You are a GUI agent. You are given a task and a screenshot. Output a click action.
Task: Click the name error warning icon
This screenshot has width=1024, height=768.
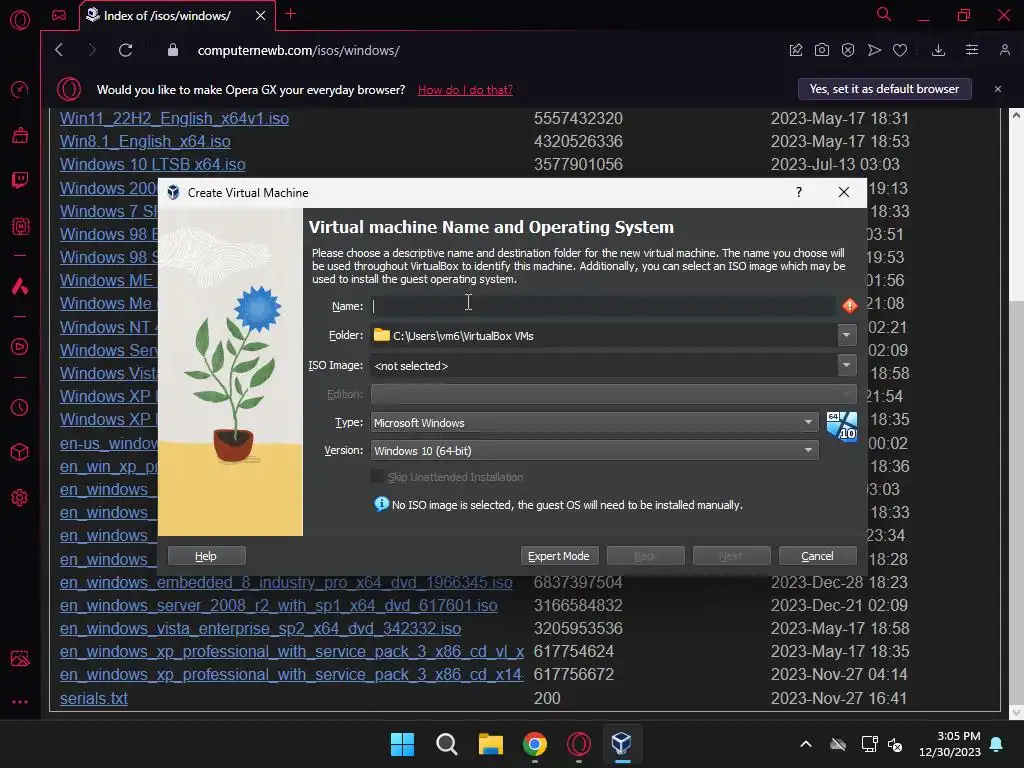850,306
